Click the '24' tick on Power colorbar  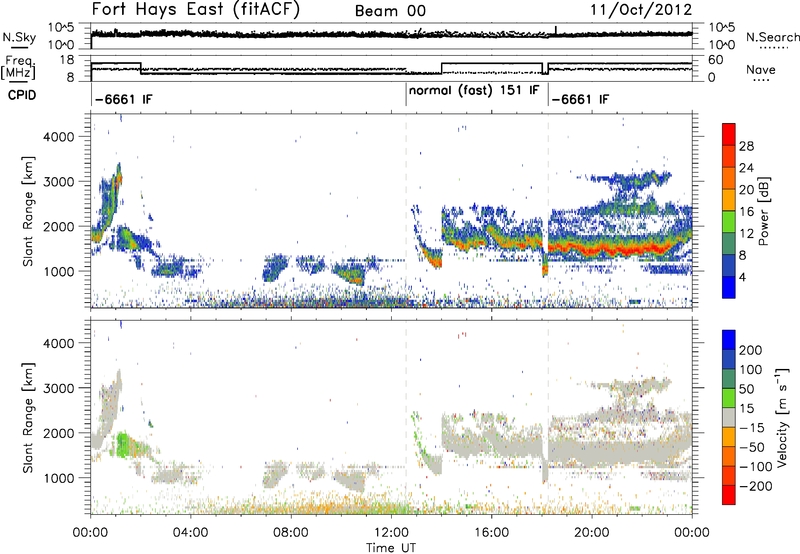(x=746, y=168)
